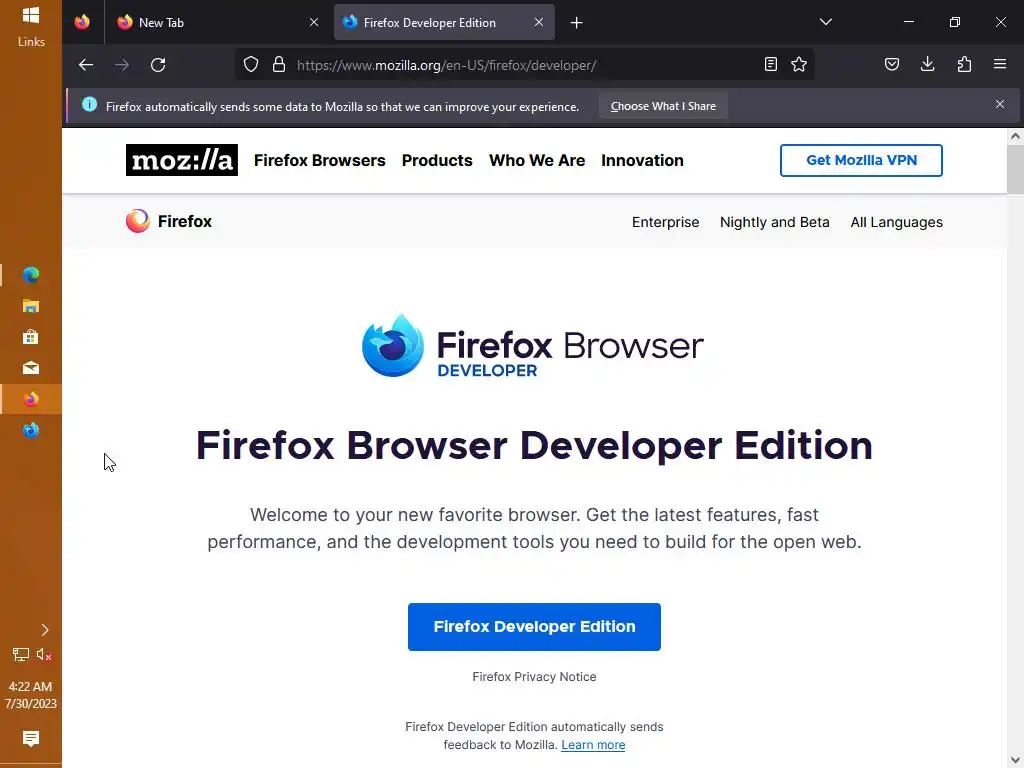Go back using the back arrow
The image size is (1024, 768).
[86, 65]
